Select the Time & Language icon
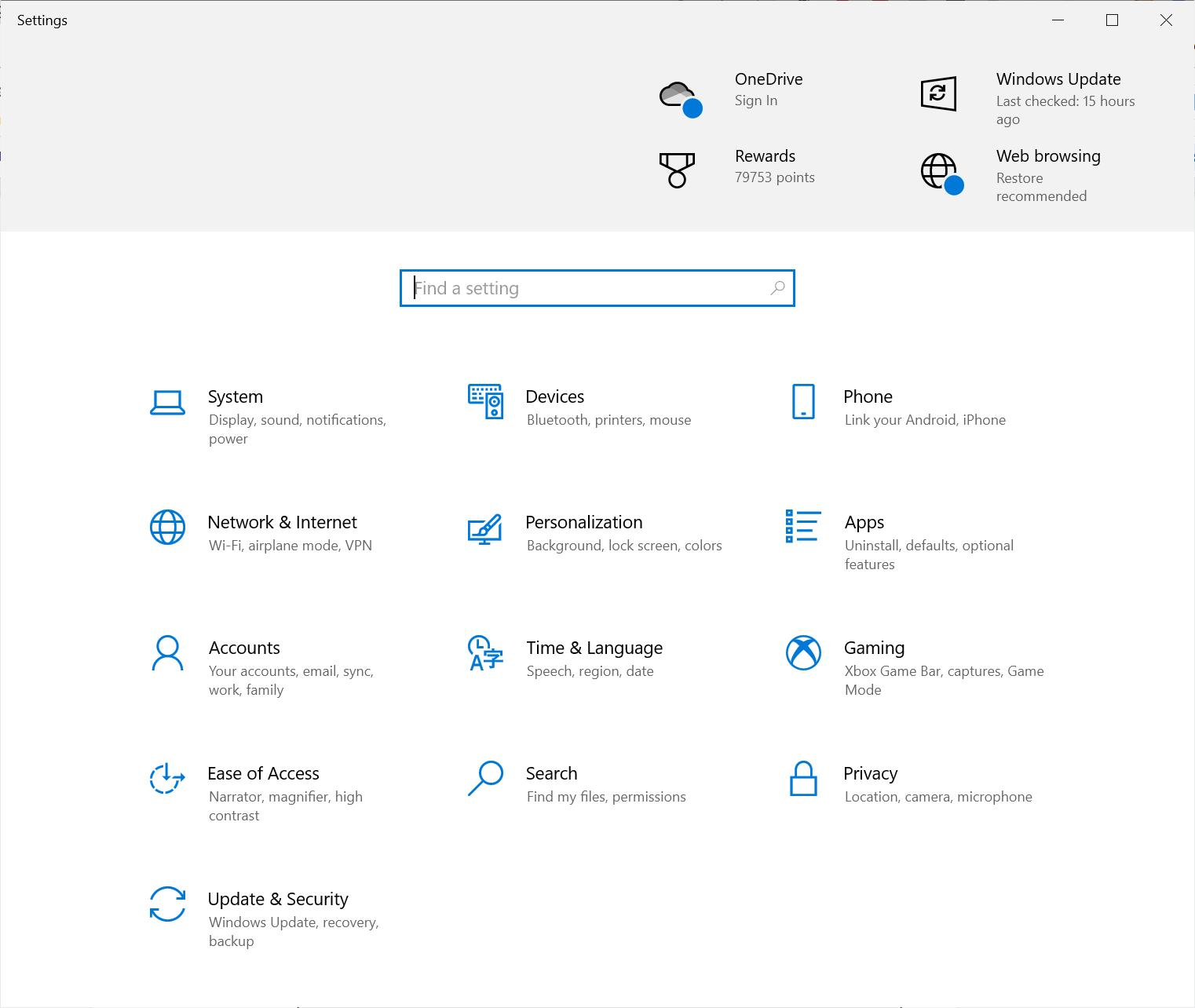 click(485, 653)
